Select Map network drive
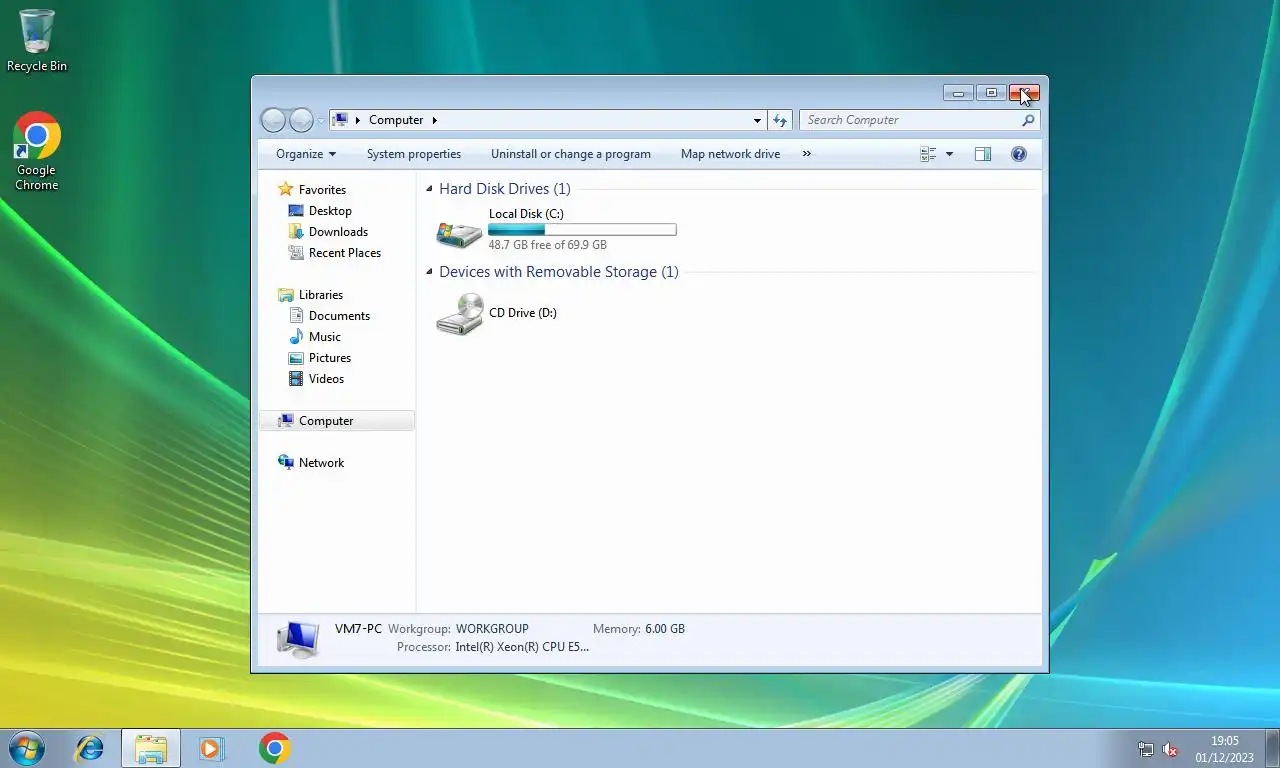The width and height of the screenshot is (1280, 768). tap(730, 154)
